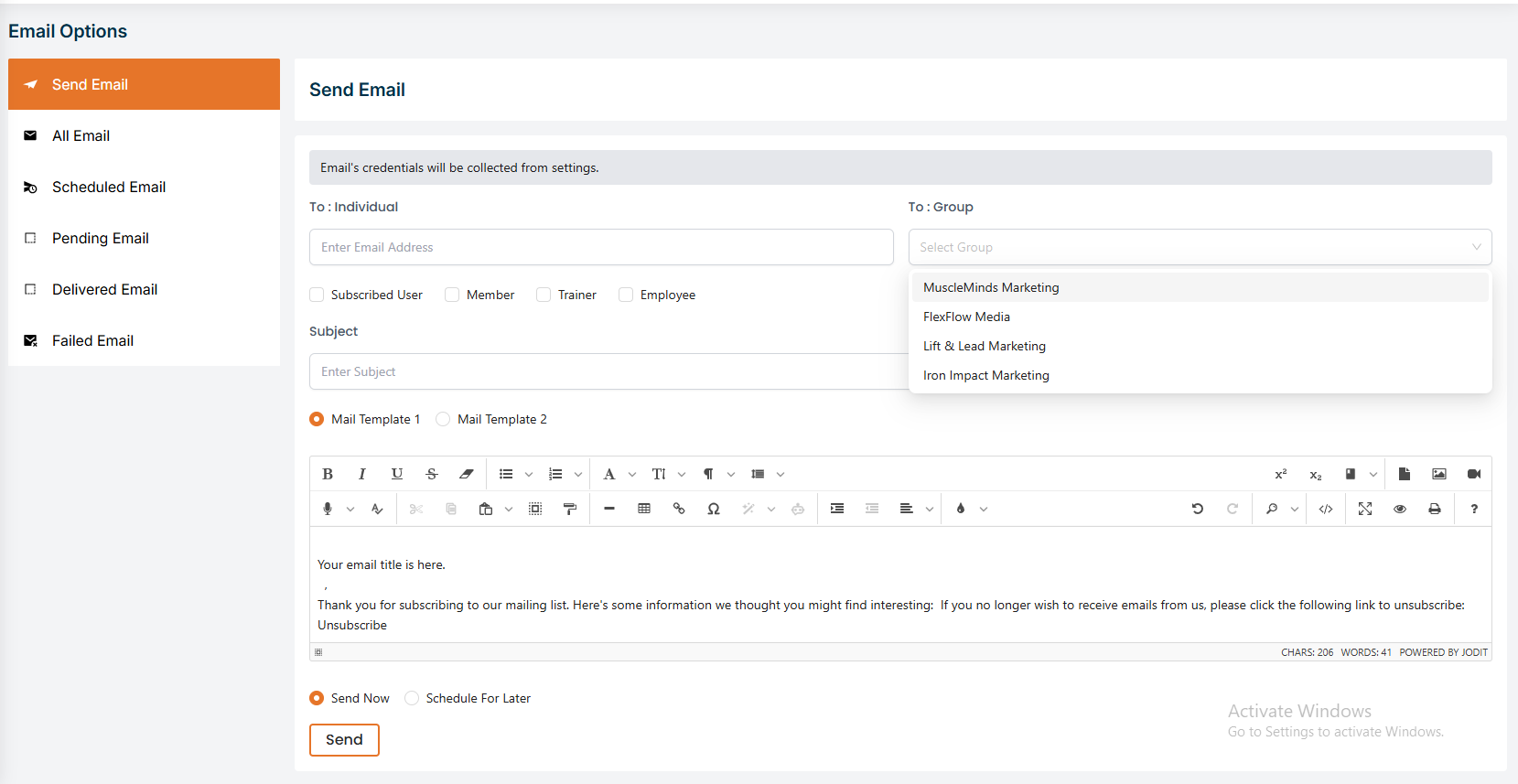Switch the editor to fullscreen
This screenshot has width=1518, height=784.
coord(1365,509)
